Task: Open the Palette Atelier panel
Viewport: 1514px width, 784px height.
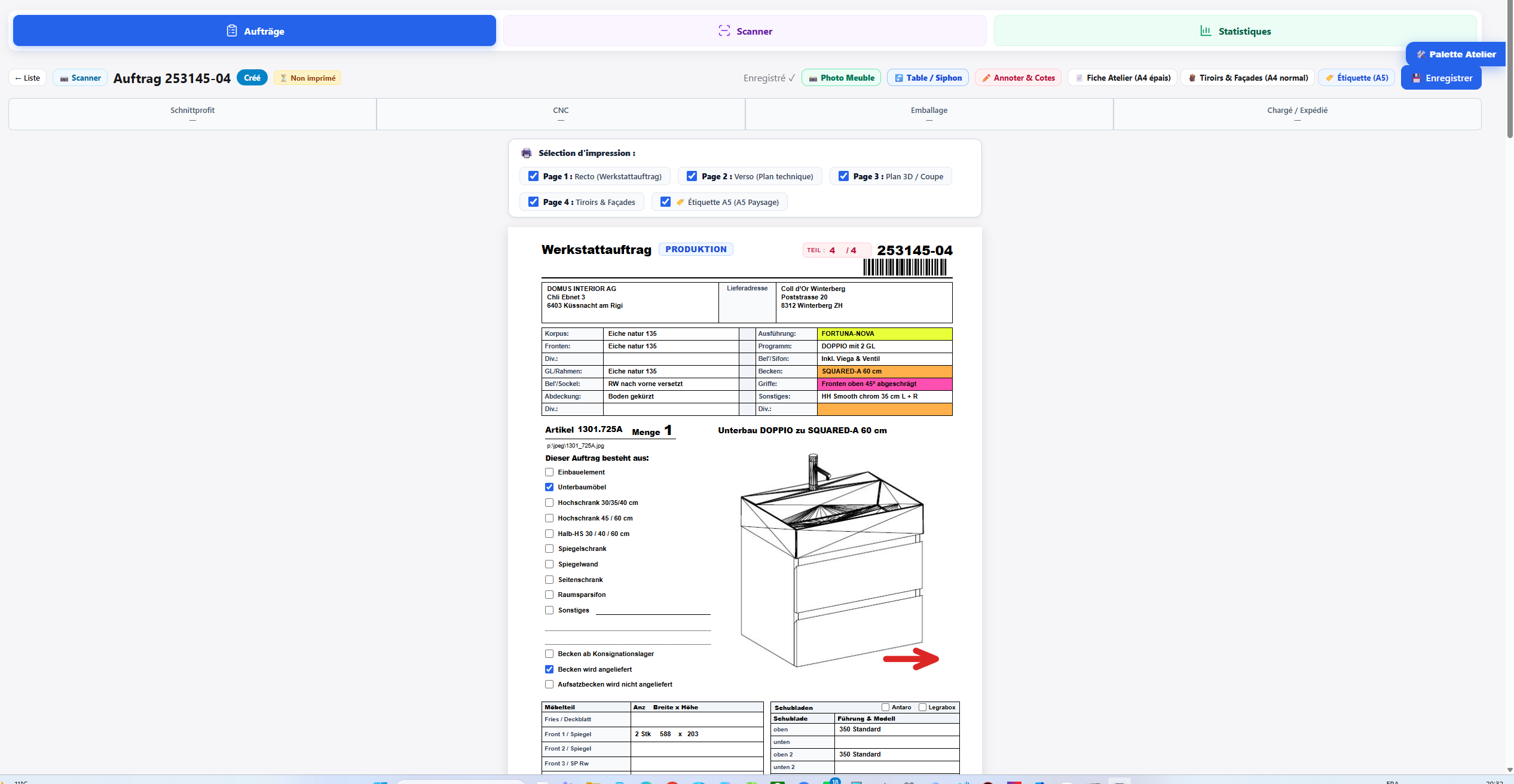Action: tap(1456, 54)
